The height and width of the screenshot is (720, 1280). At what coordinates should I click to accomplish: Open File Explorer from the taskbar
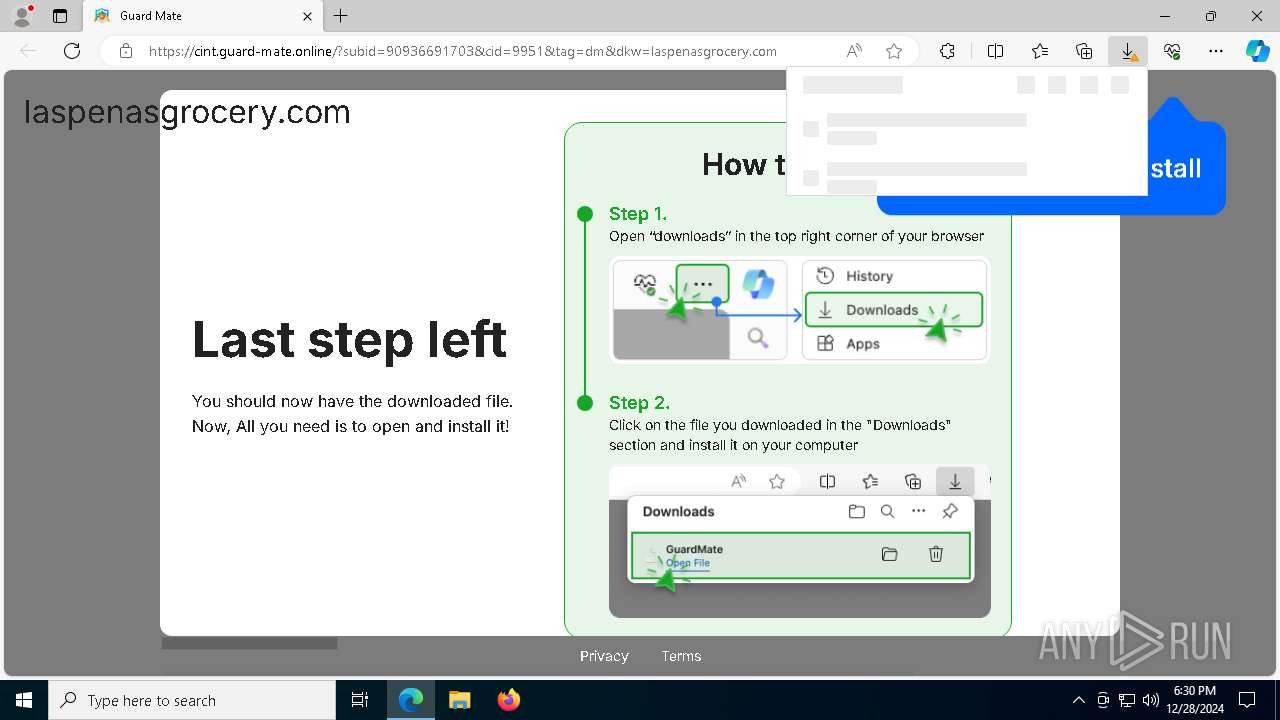(x=459, y=700)
